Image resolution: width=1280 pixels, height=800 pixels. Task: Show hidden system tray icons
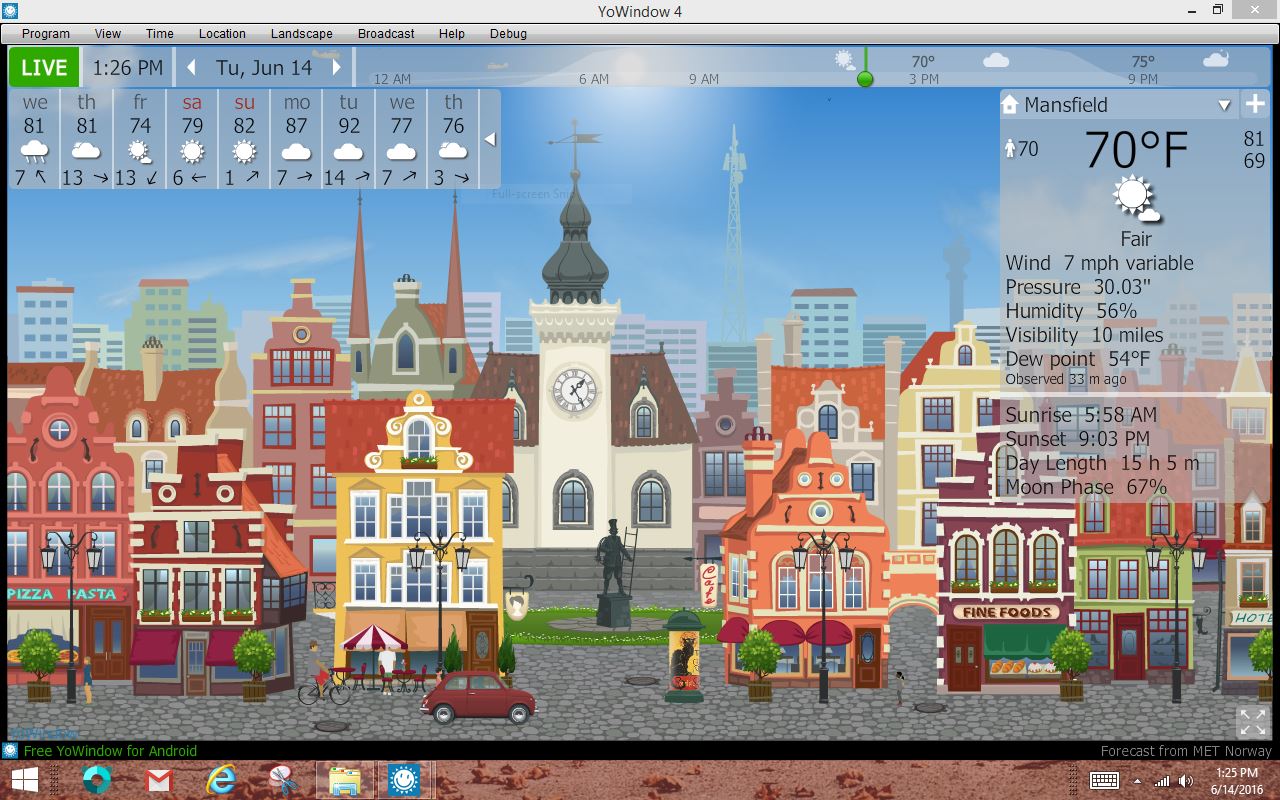pos(1137,781)
